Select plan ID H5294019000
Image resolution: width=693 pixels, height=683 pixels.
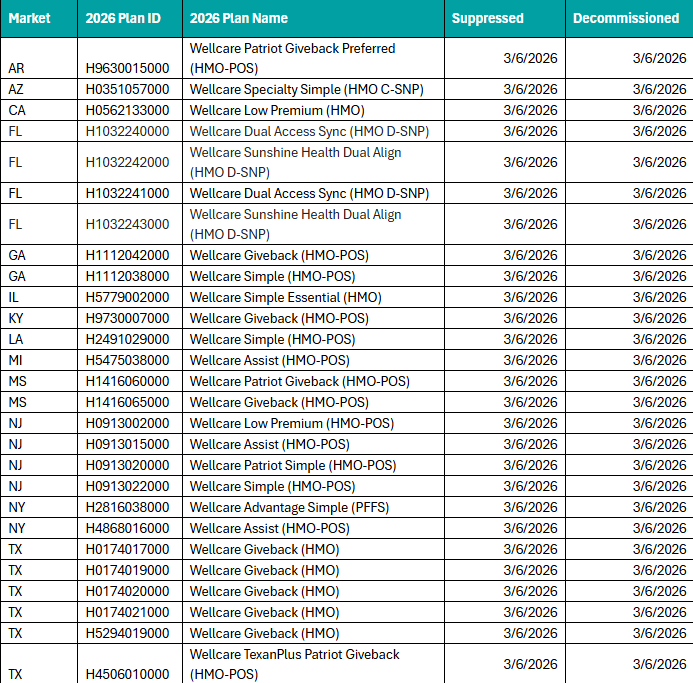128,633
